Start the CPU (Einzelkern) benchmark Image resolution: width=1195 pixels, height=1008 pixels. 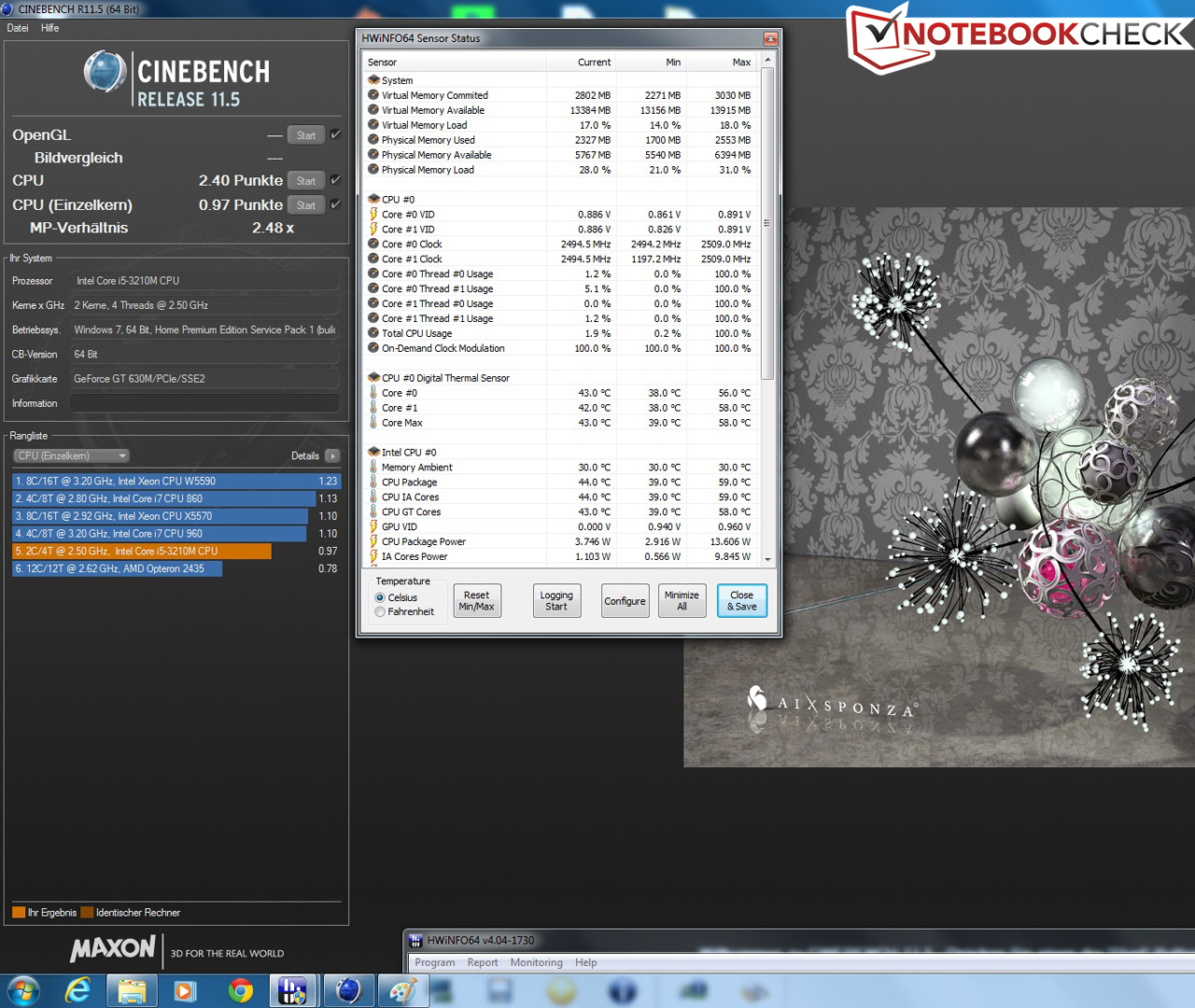click(x=306, y=205)
